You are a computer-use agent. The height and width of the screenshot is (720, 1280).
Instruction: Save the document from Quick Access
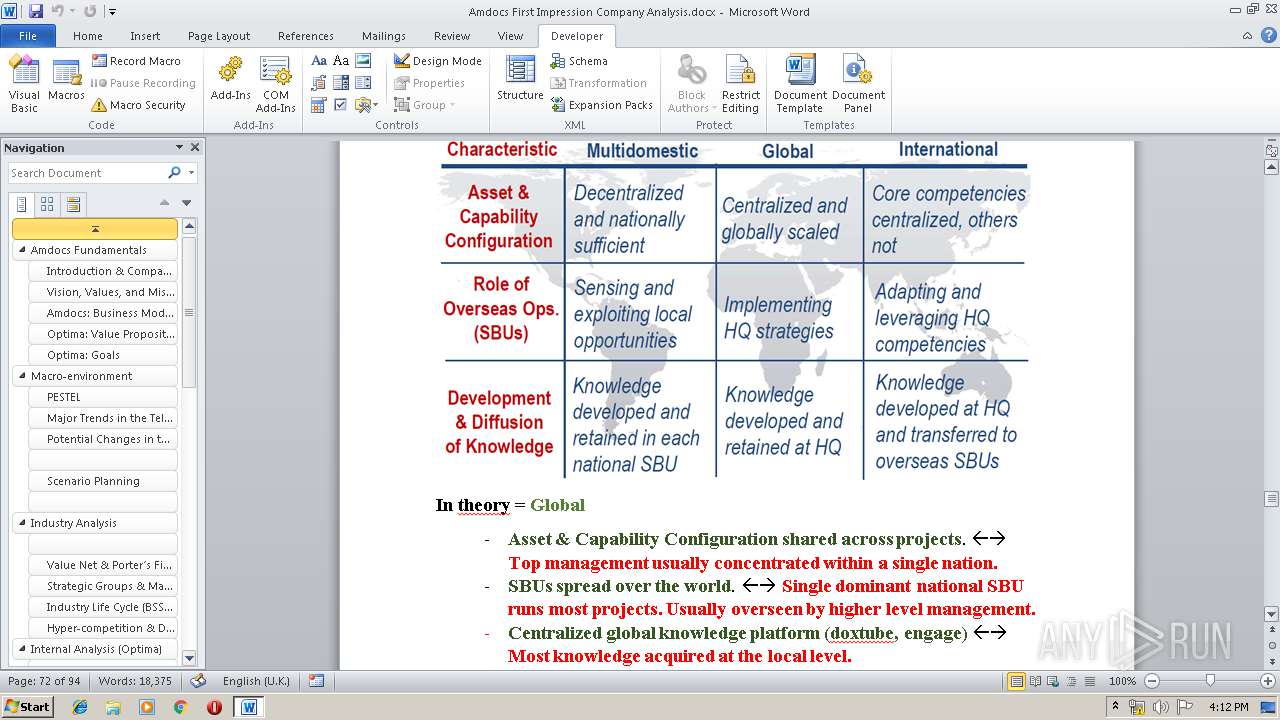point(36,12)
